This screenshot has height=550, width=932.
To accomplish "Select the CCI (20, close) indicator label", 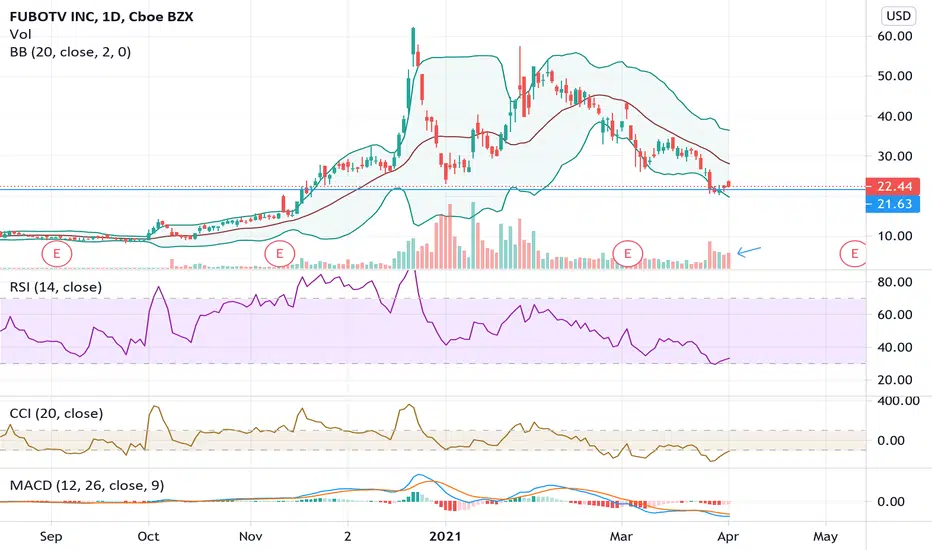I will tap(56, 413).
